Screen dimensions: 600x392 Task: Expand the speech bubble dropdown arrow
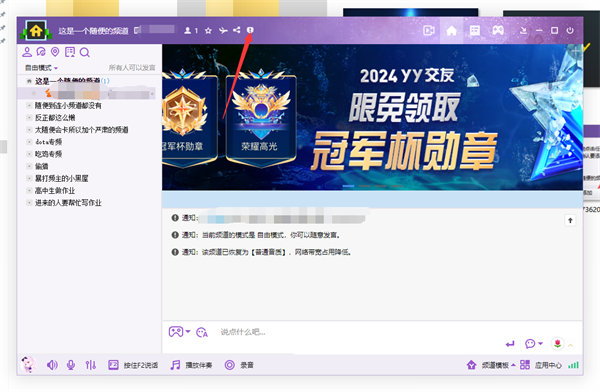pos(540,343)
